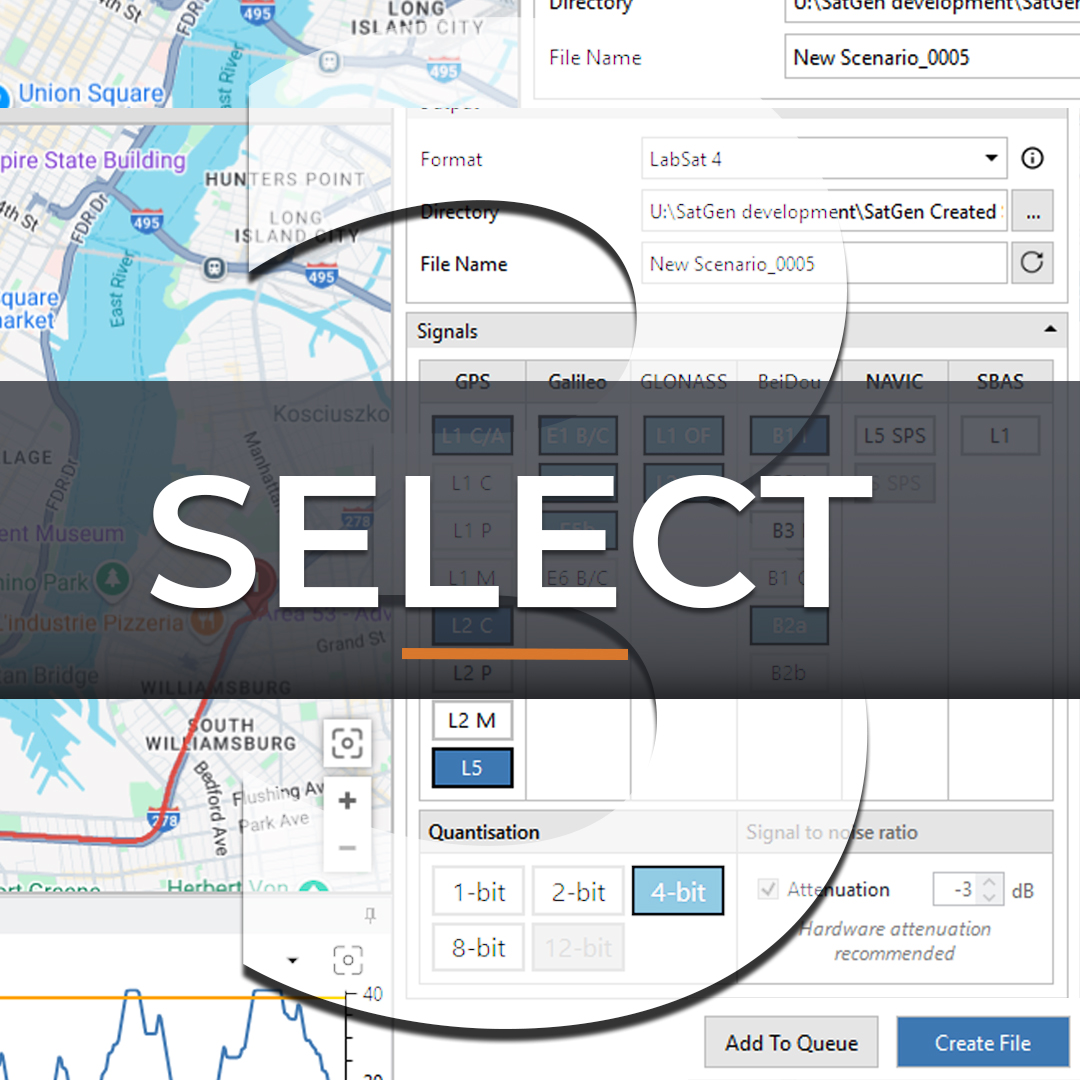Zoom in on the map with plus button
The width and height of the screenshot is (1080, 1080).
(x=347, y=801)
